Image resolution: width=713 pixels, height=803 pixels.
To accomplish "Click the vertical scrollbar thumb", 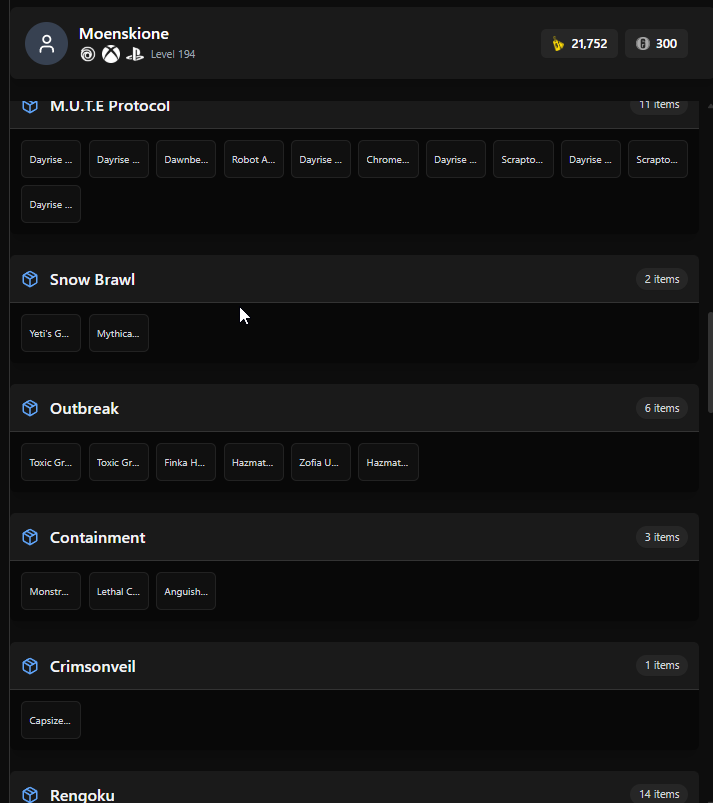I will click(x=710, y=363).
